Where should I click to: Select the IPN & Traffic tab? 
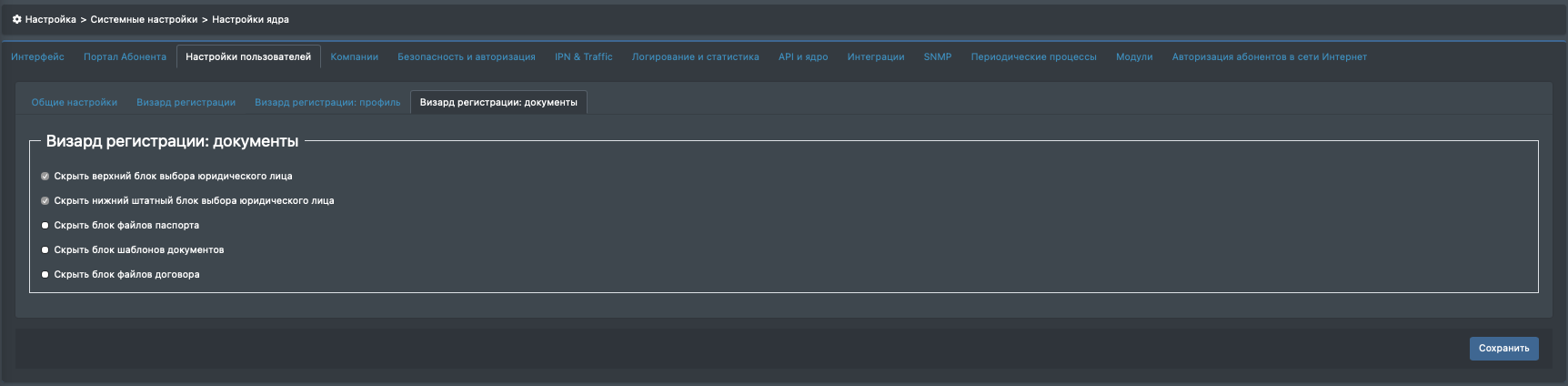coord(583,56)
